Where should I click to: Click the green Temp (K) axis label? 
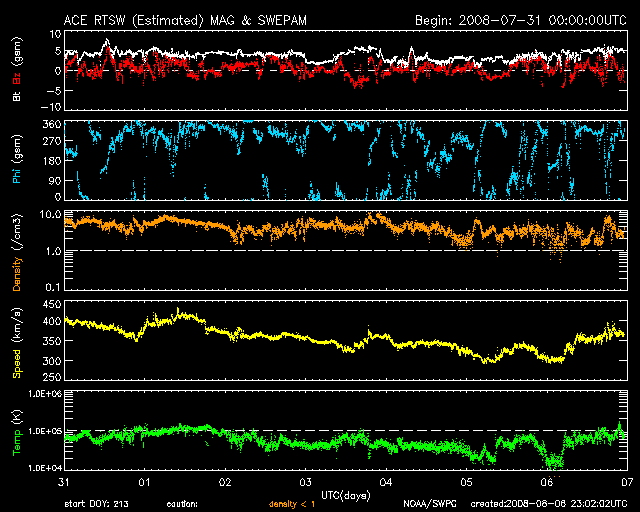click(x=17, y=432)
